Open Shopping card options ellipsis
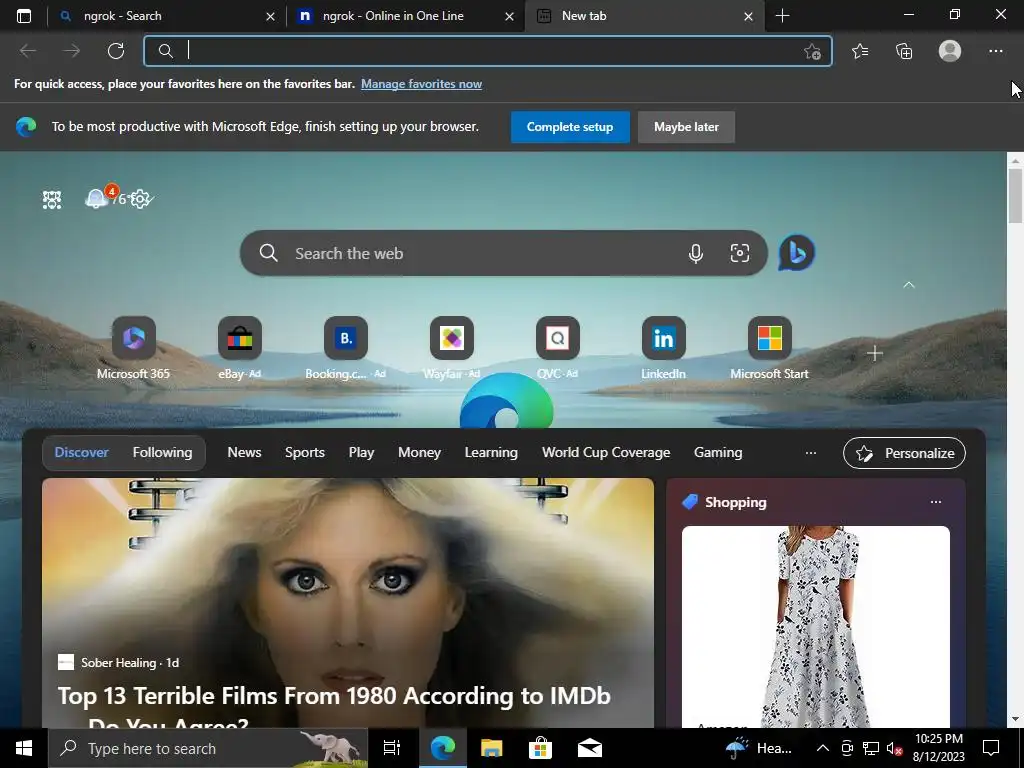The width and height of the screenshot is (1024, 768). pos(936,502)
